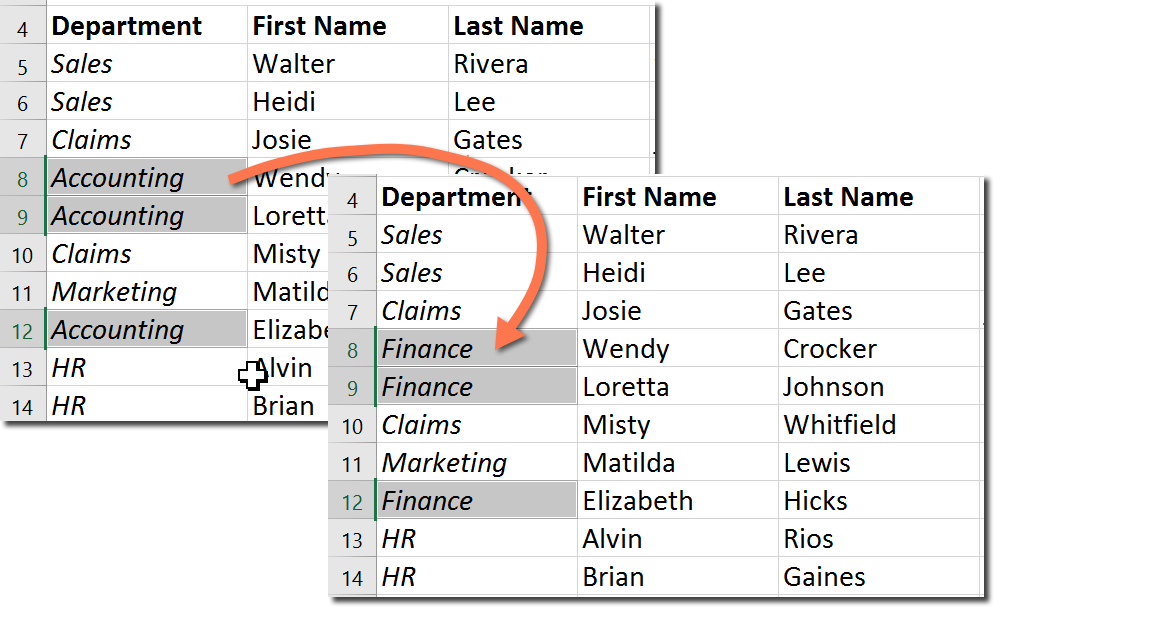The image size is (1168, 630).
Task: Select the Hicks last name cell
Action: (816, 501)
